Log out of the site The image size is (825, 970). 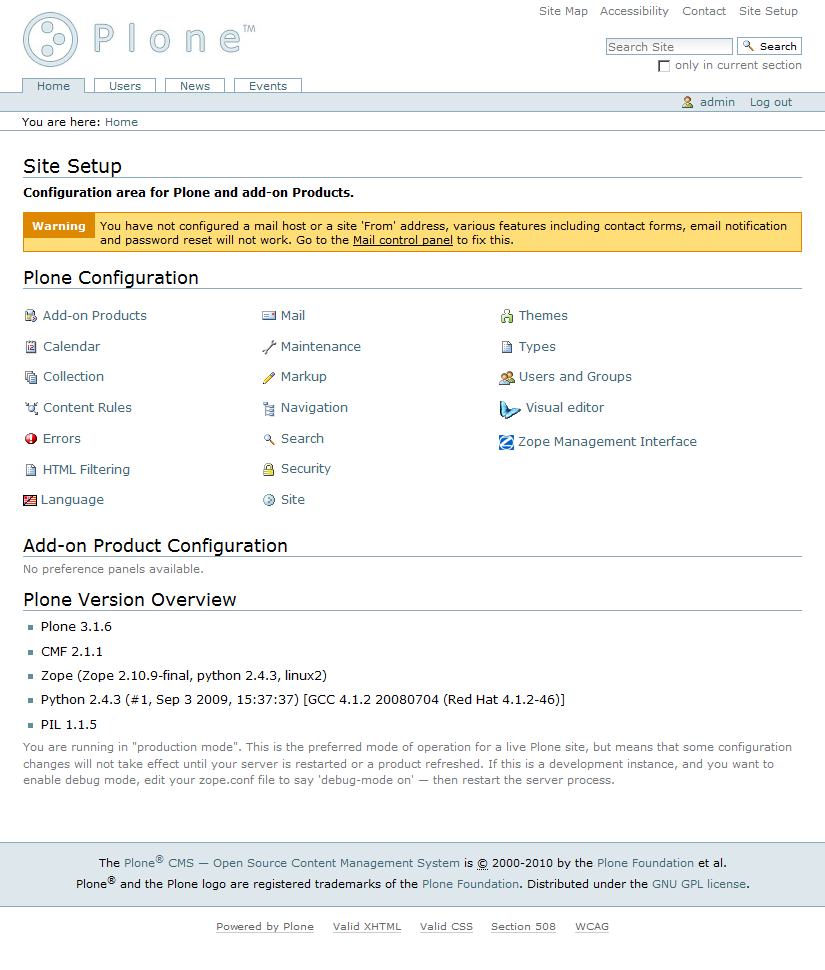pyautogui.click(x=771, y=102)
